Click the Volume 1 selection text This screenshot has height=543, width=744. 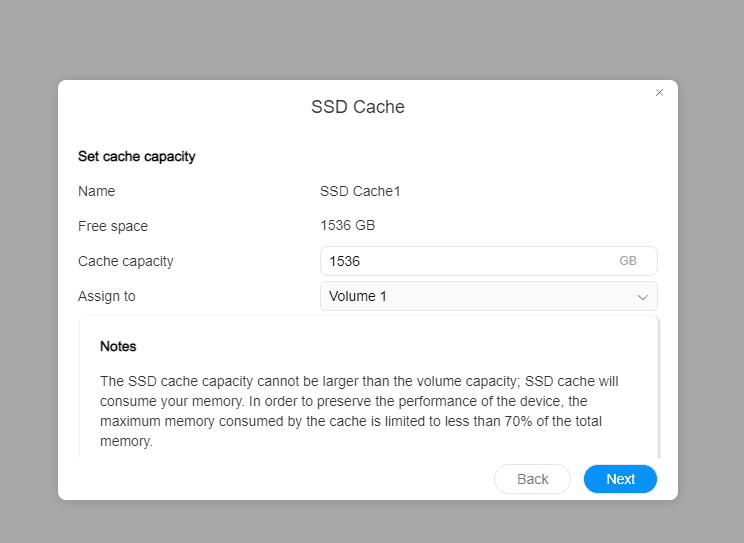click(357, 296)
